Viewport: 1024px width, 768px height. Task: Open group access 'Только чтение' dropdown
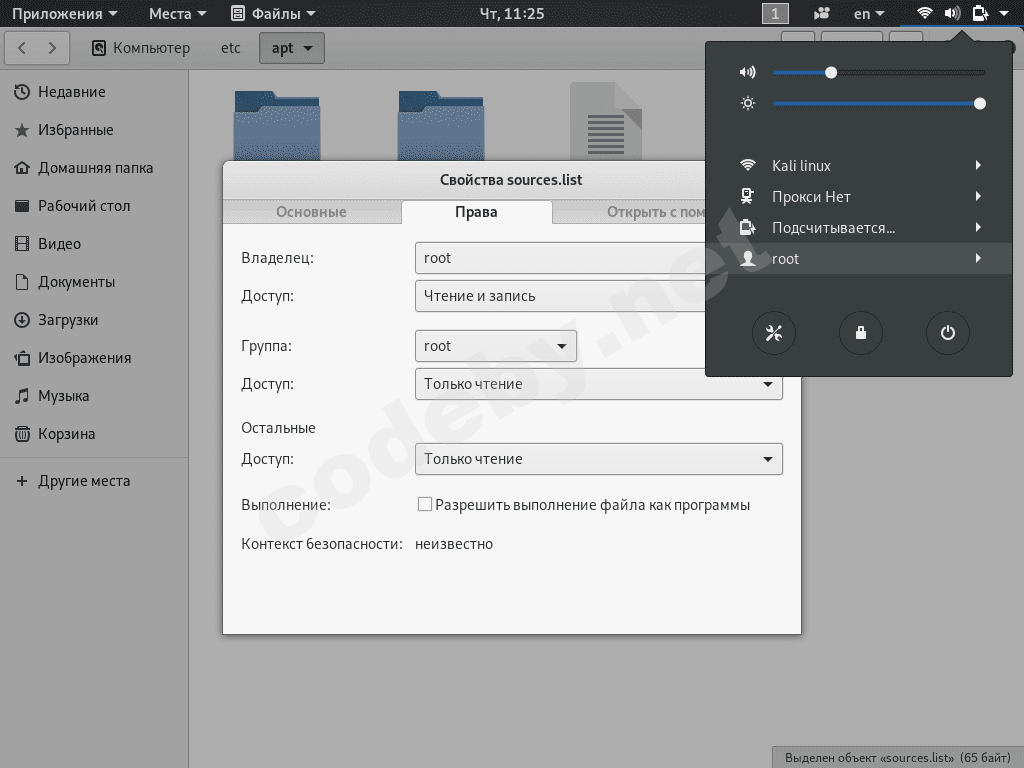click(598, 384)
